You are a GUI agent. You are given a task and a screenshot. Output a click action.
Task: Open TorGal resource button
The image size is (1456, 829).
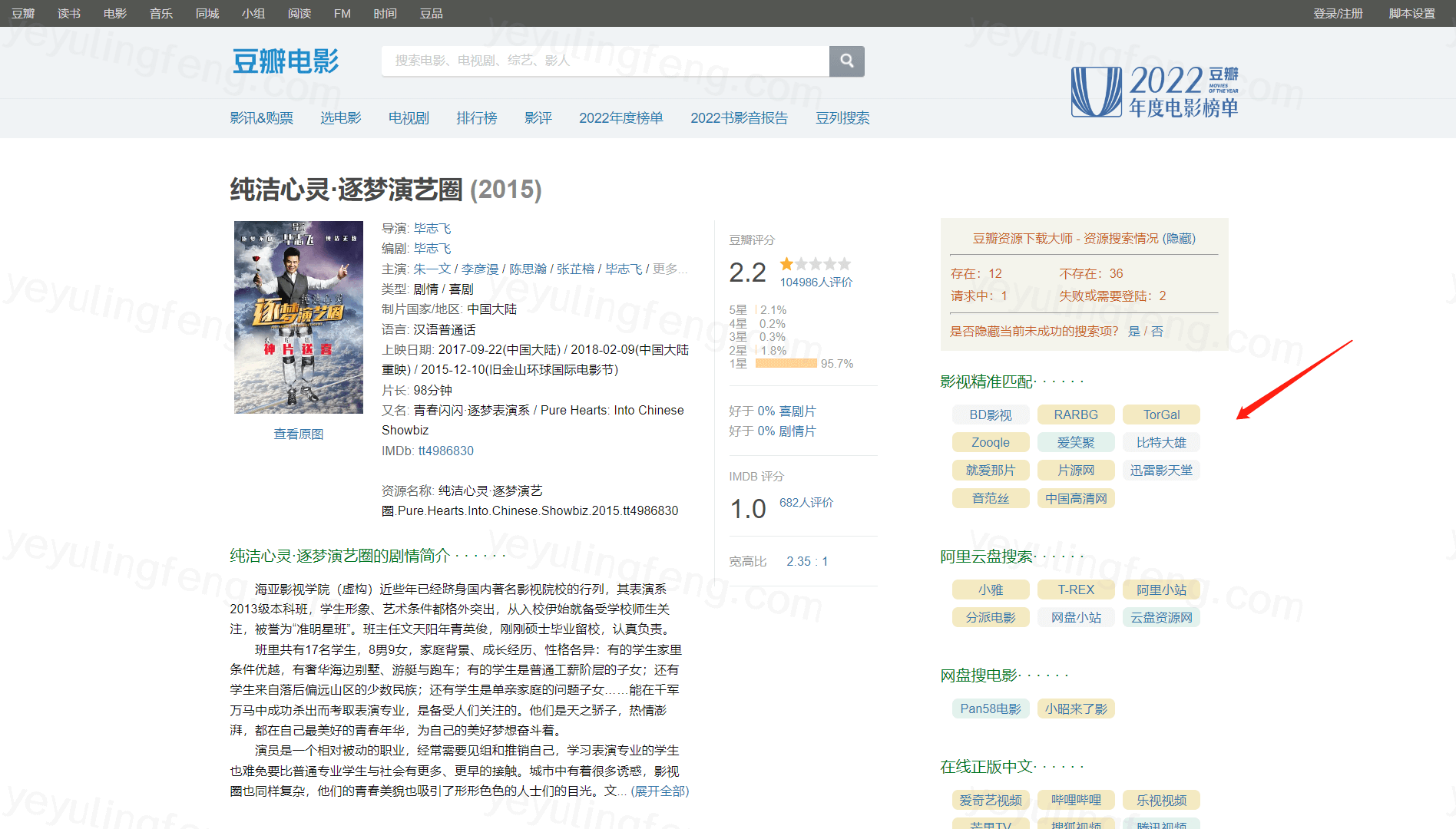tap(1161, 414)
